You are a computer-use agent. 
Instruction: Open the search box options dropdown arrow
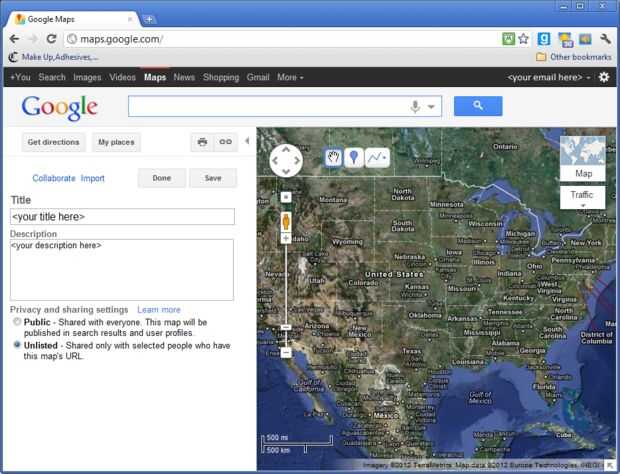tap(431, 106)
